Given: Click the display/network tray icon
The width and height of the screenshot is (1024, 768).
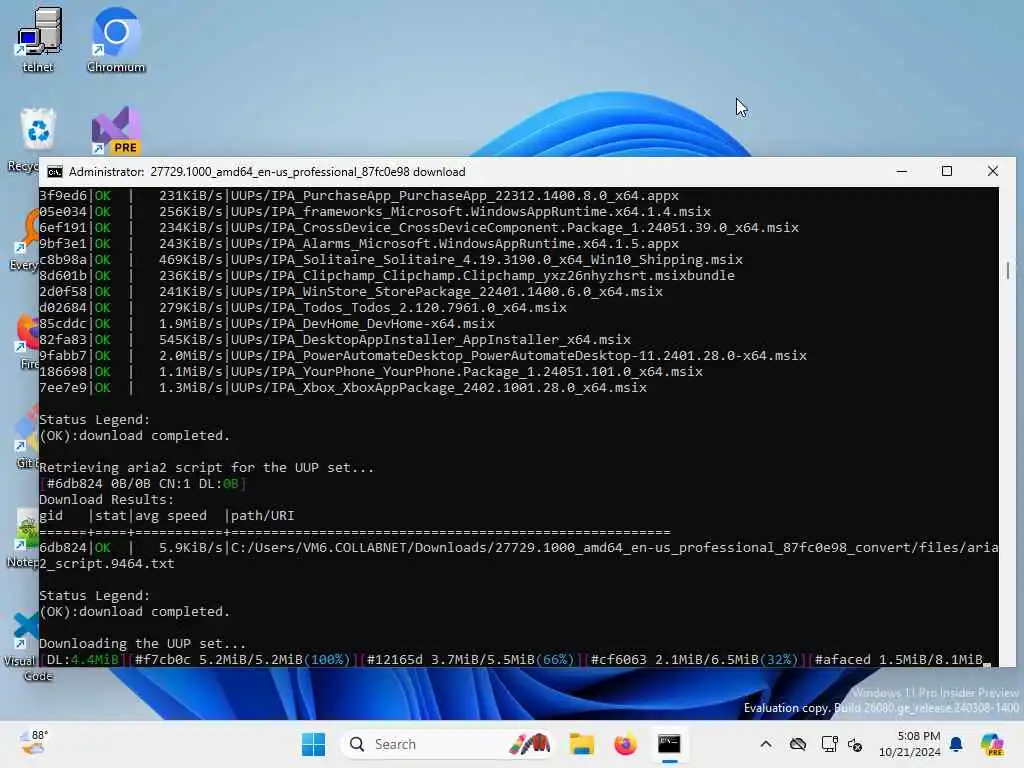Looking at the screenshot, I should pos(829,744).
